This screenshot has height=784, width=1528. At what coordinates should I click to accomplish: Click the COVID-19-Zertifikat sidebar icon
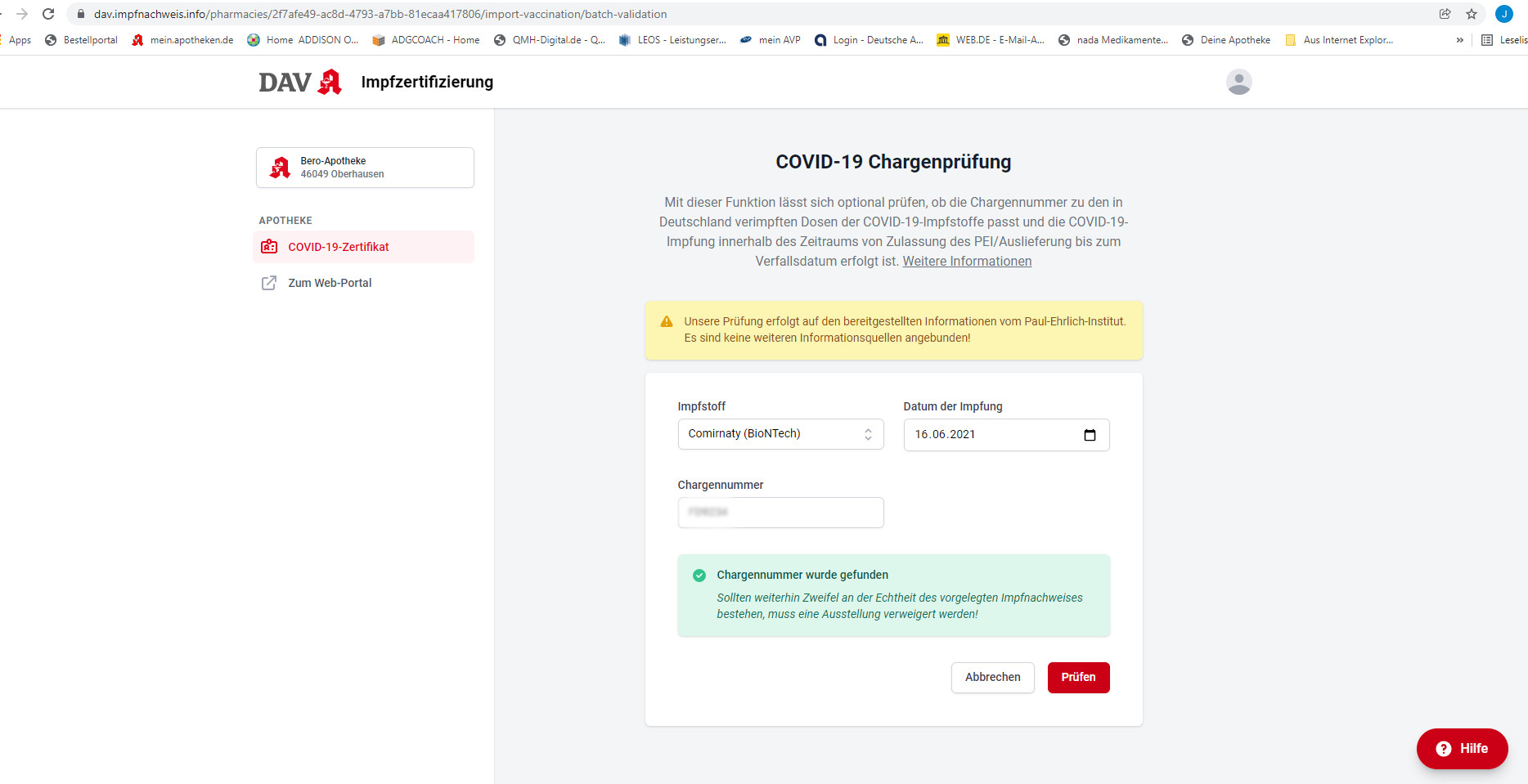(269, 247)
